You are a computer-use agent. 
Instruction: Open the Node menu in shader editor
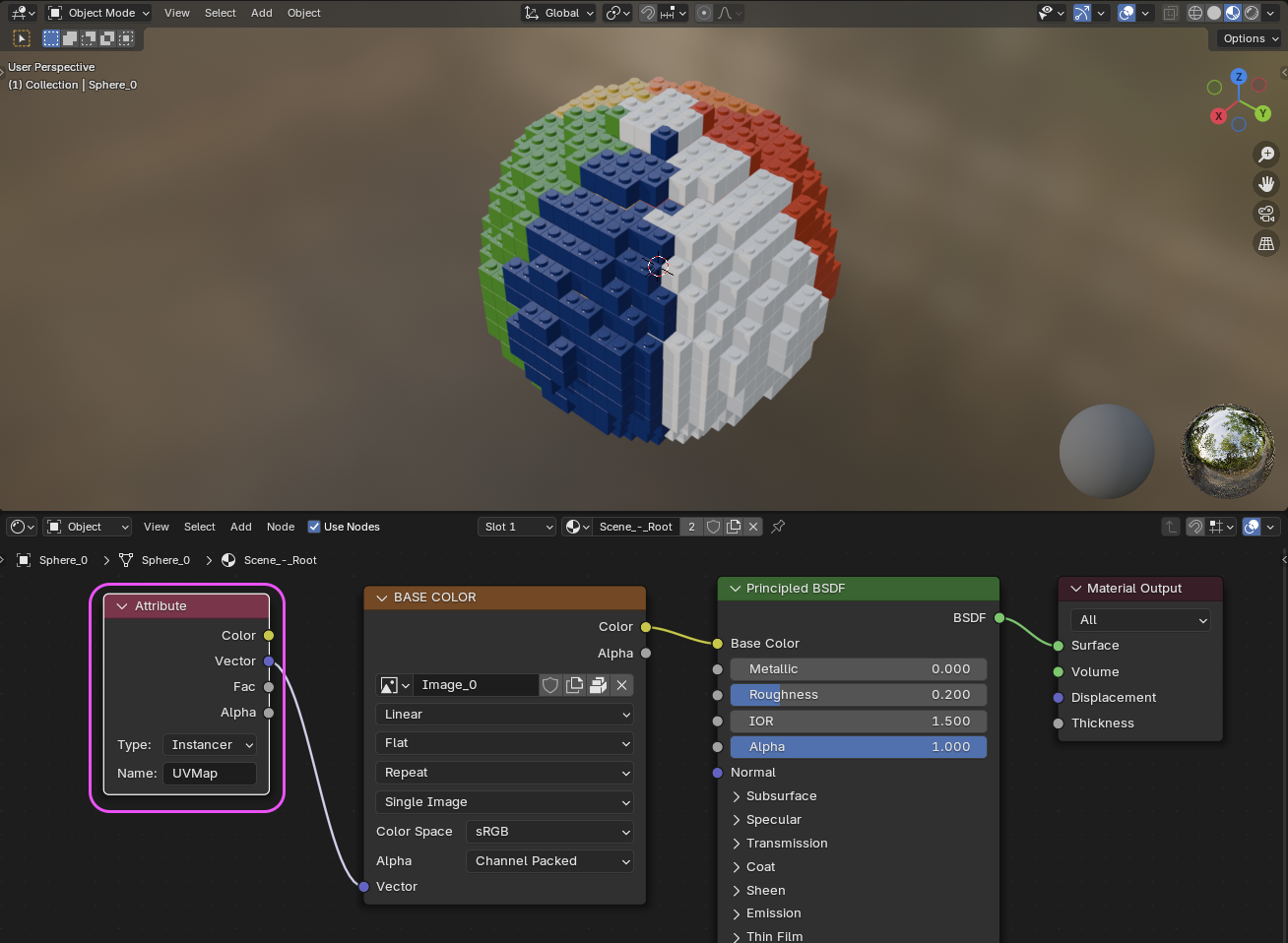281,527
